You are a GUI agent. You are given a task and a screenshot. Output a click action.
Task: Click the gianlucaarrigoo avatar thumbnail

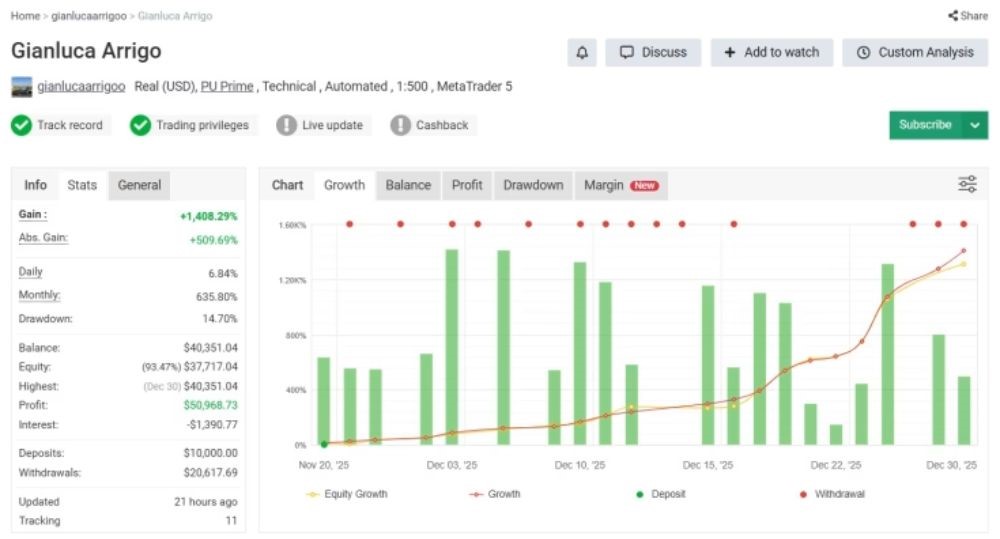point(22,87)
